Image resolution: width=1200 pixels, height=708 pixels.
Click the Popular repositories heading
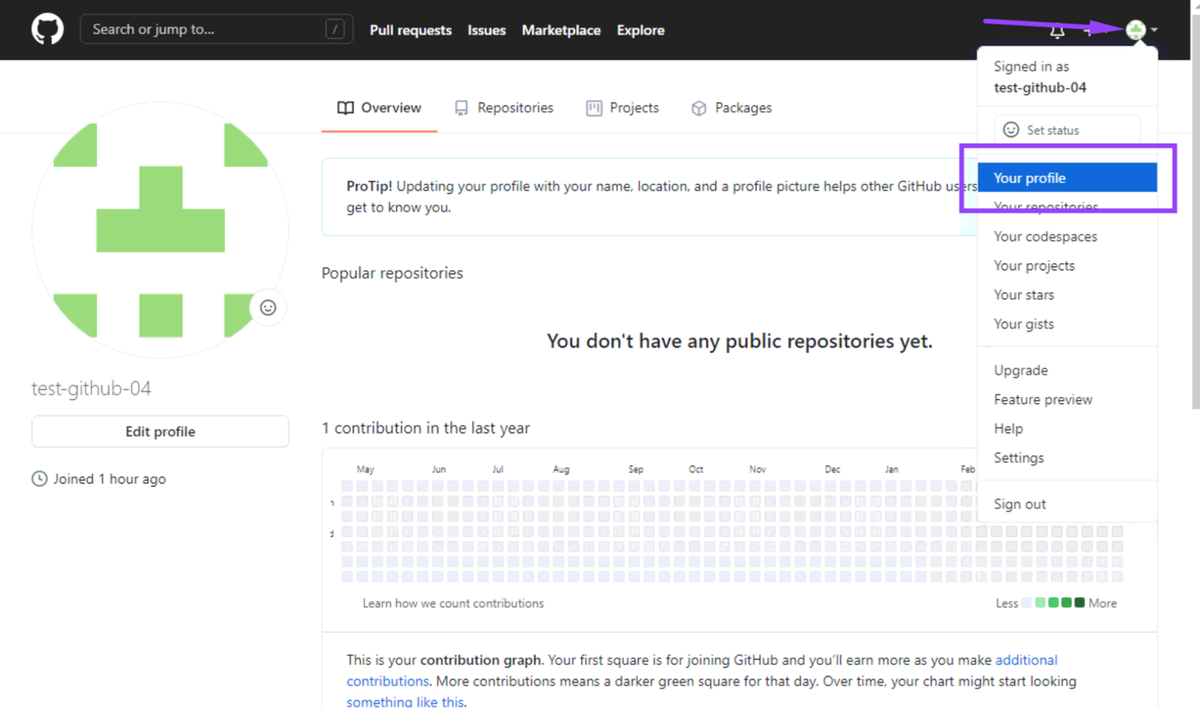pyautogui.click(x=392, y=273)
